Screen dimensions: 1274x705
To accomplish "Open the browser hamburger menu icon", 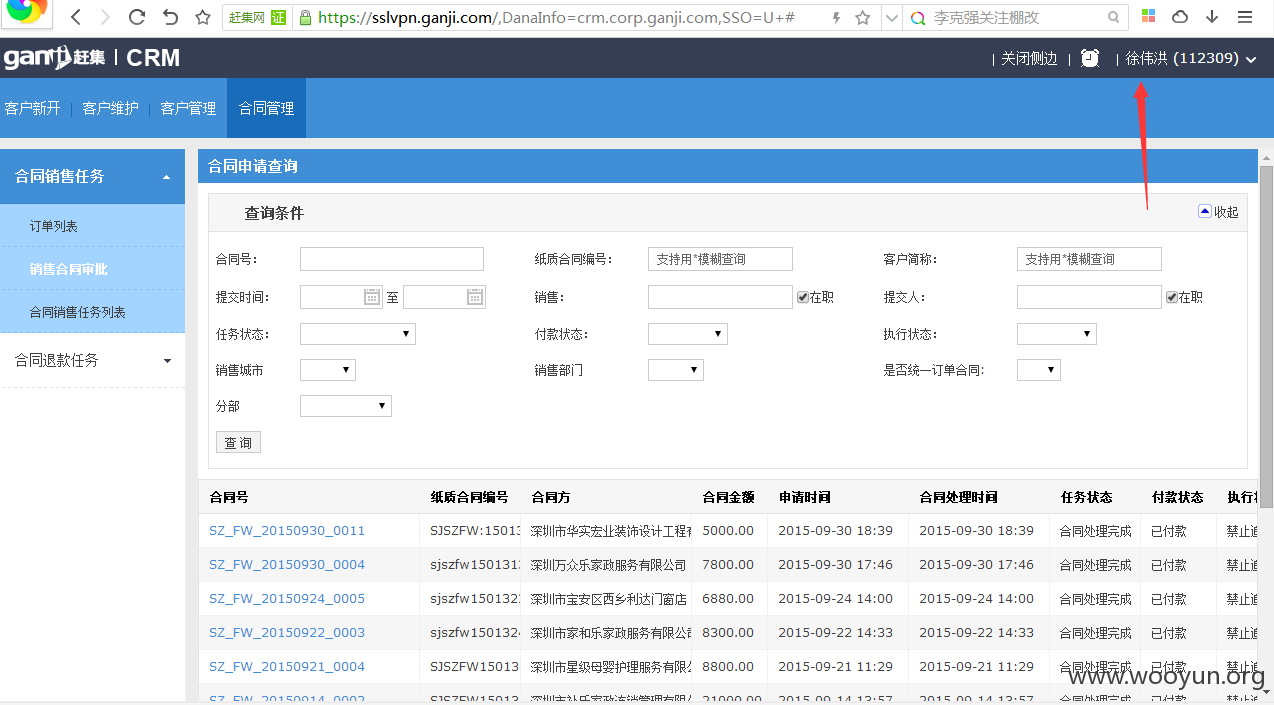I will 1244,17.
